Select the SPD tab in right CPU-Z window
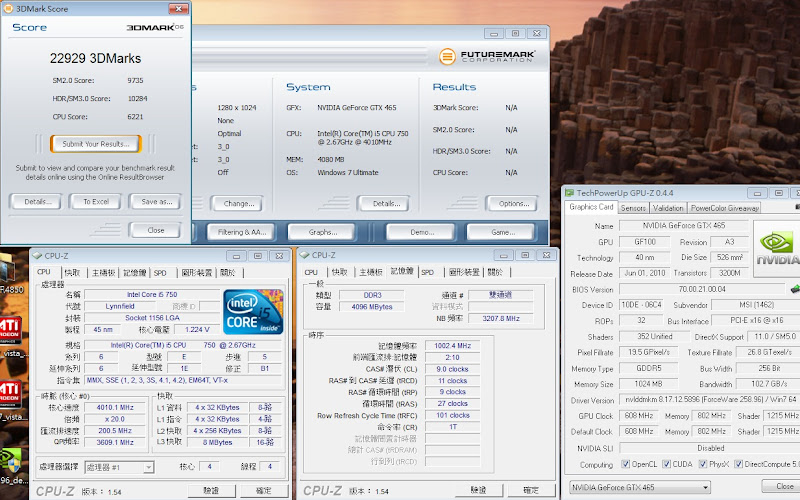This screenshot has width=800, height=500. 428,272
